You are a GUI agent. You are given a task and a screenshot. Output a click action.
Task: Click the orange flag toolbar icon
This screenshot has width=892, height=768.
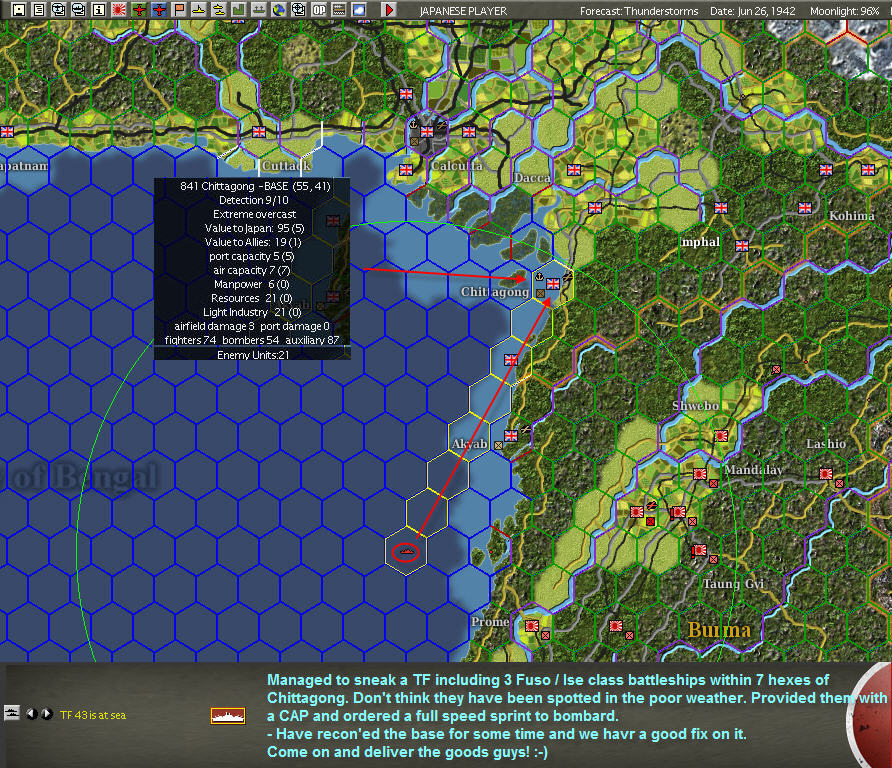[x=179, y=9]
